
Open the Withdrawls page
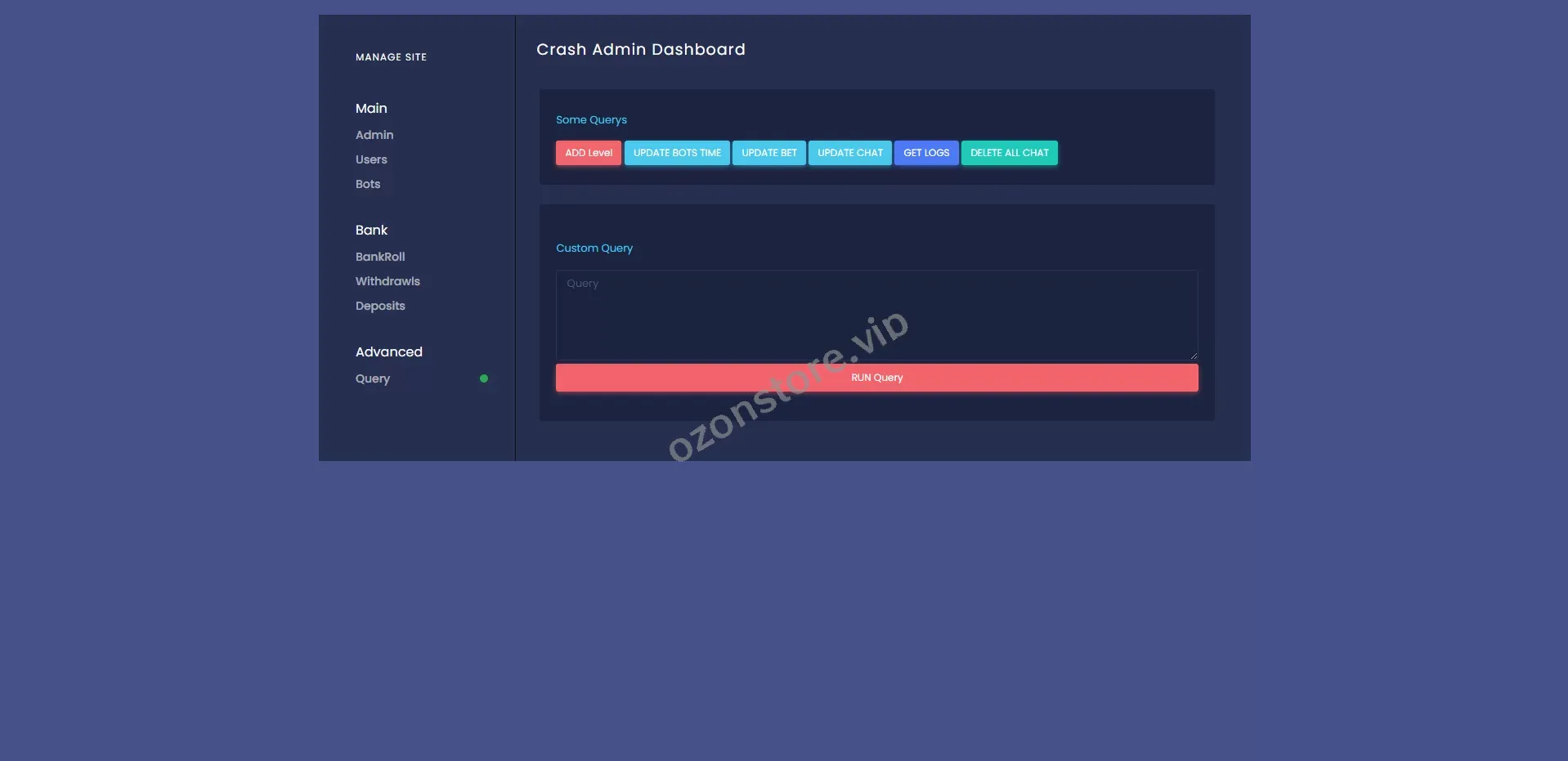(388, 281)
